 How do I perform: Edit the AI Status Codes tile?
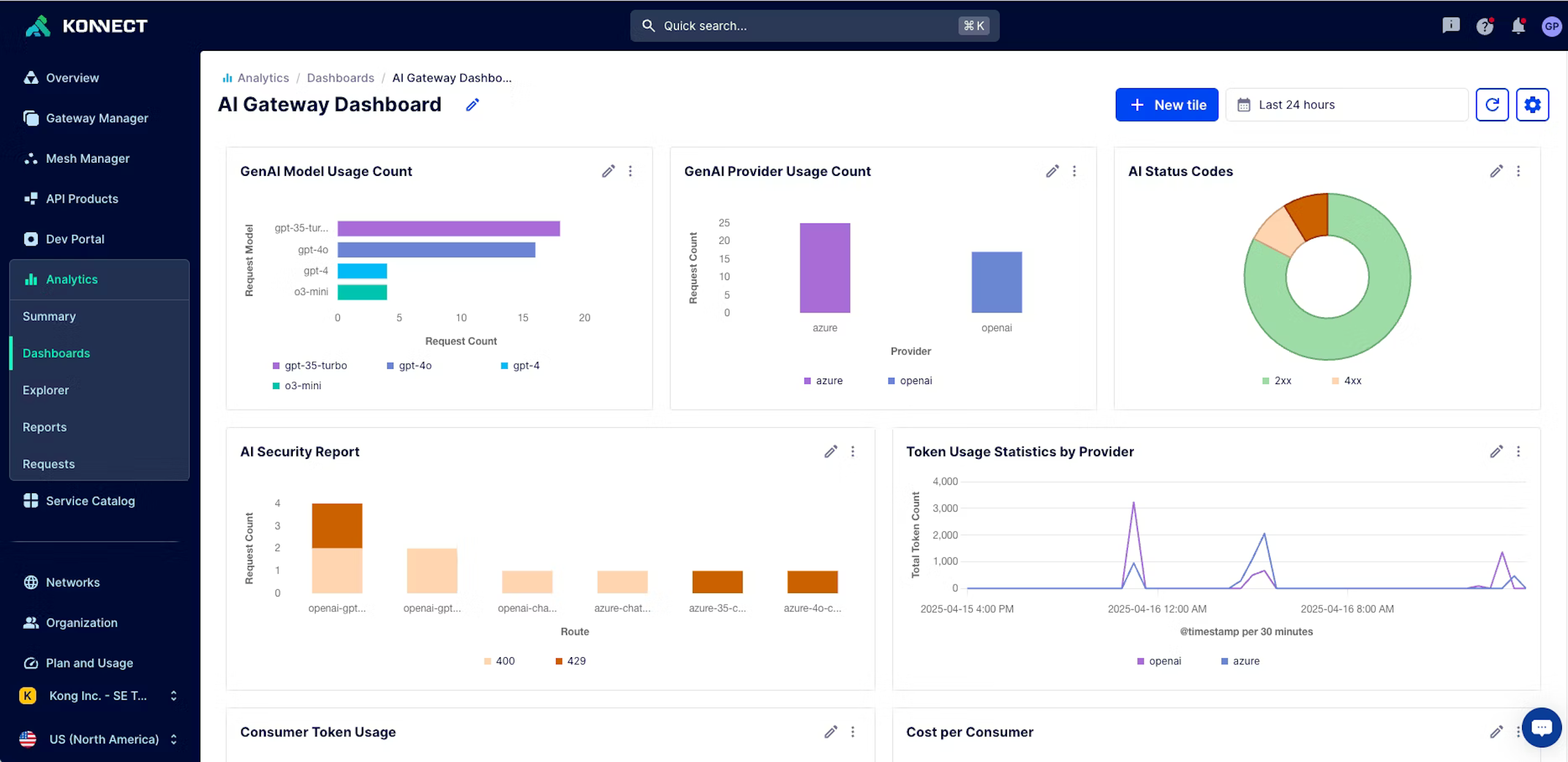1496,171
